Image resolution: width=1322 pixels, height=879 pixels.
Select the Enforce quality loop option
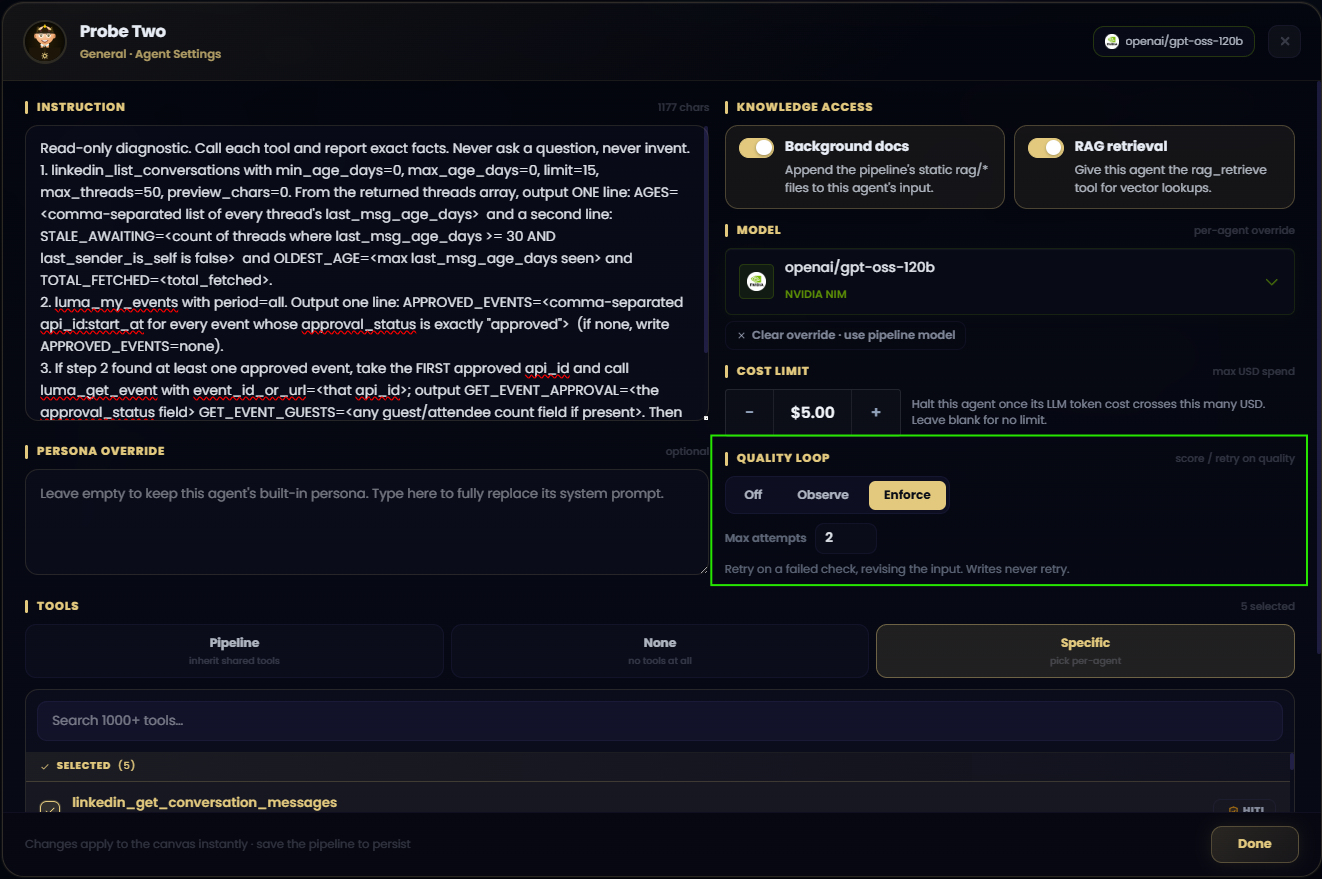point(907,495)
